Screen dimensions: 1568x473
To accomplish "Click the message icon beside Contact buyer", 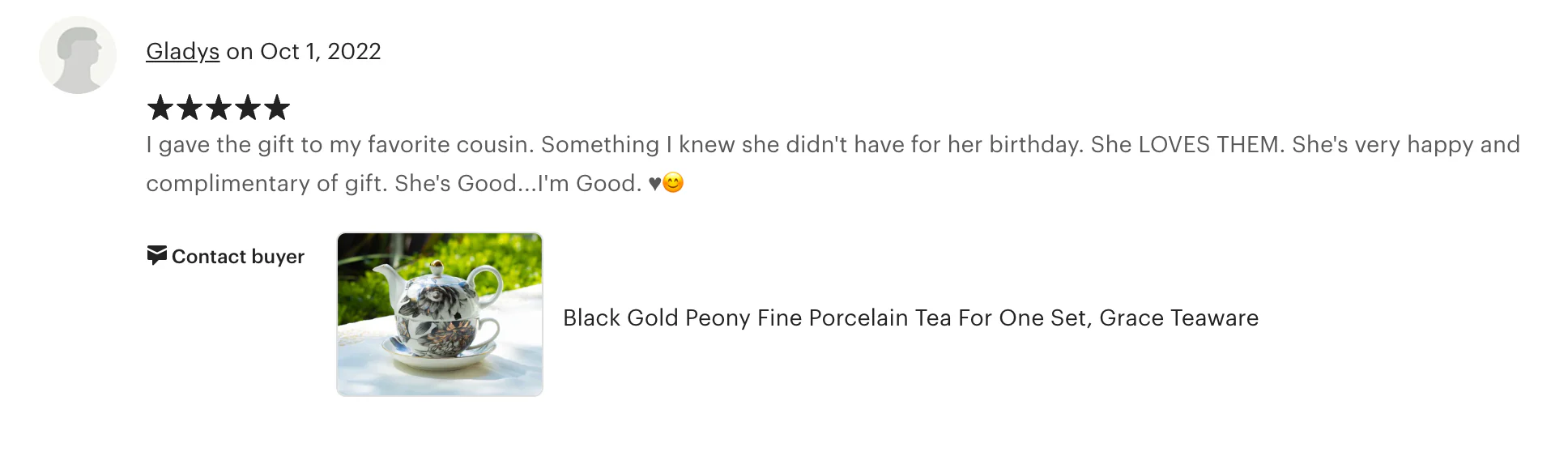I will tap(156, 256).
